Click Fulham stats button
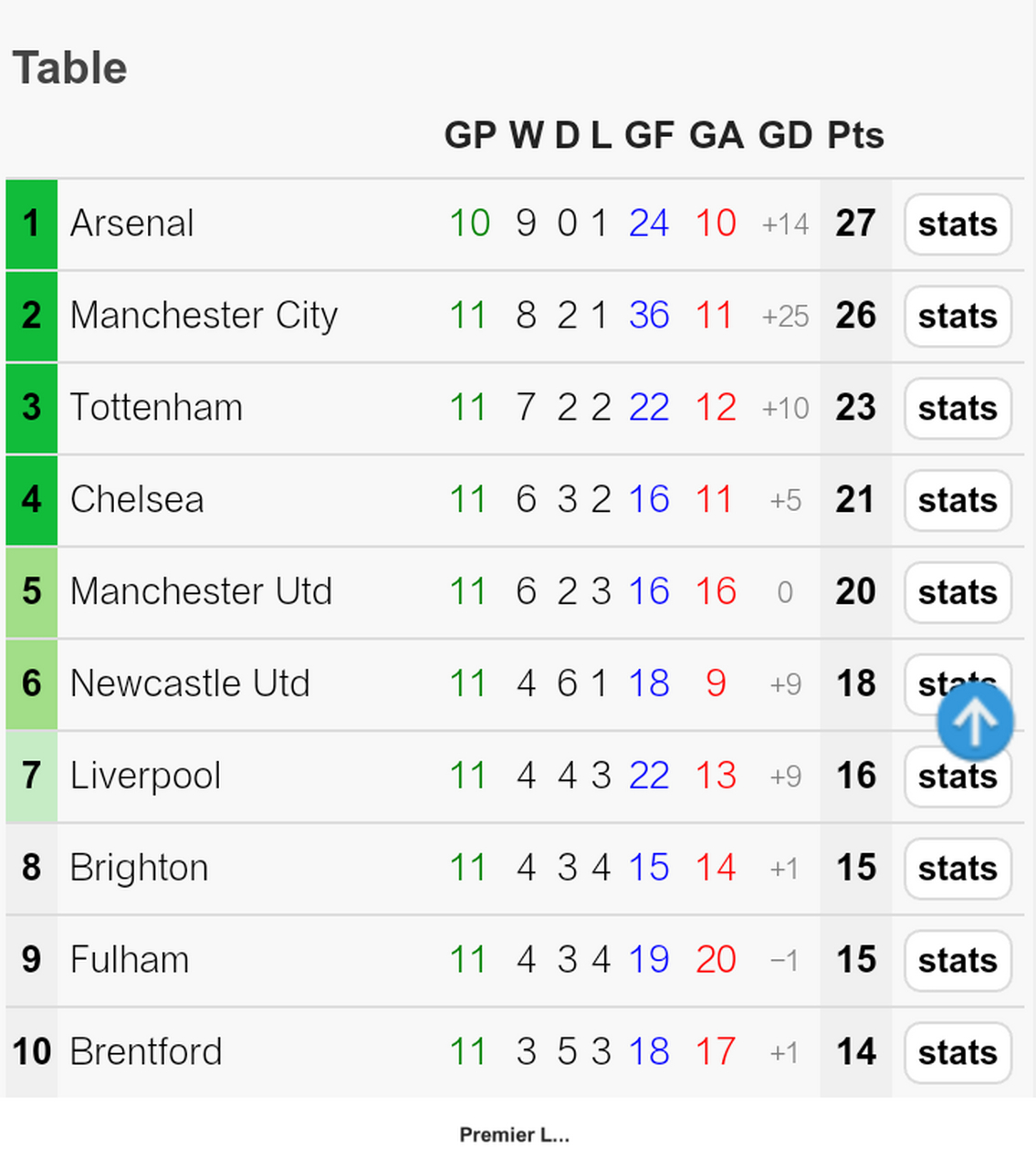This screenshot has width=1036, height=1168. coord(958,962)
